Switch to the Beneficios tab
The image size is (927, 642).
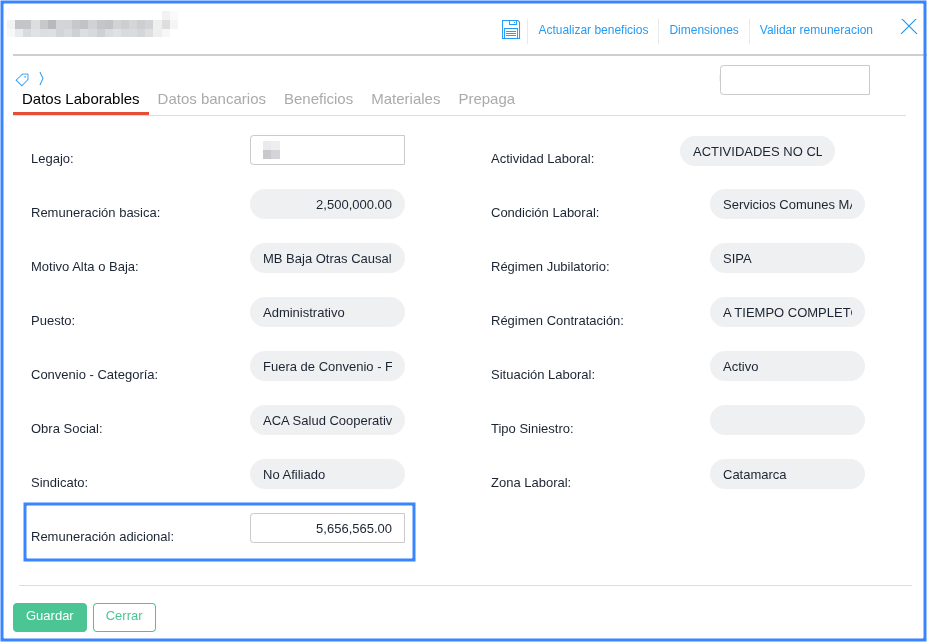[318, 99]
